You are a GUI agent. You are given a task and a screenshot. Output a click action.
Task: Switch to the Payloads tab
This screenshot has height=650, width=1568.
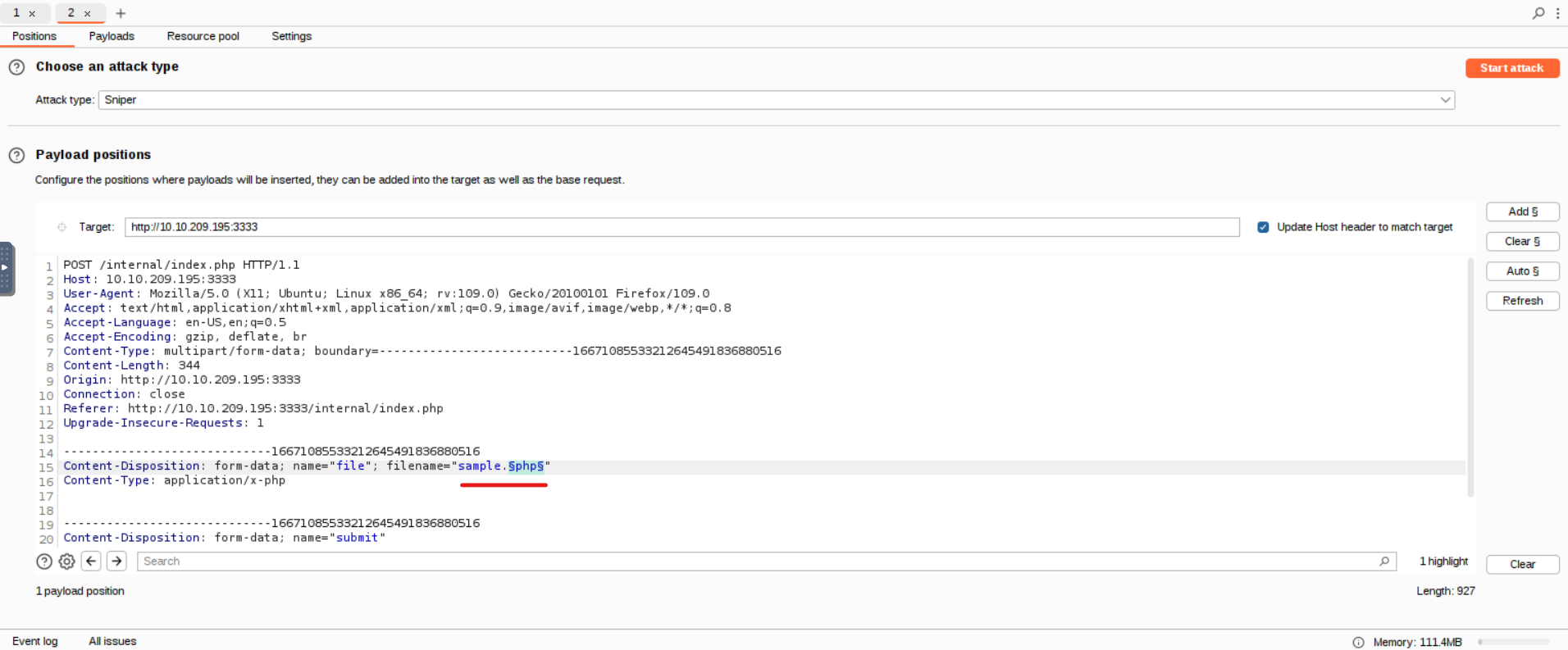click(x=112, y=36)
